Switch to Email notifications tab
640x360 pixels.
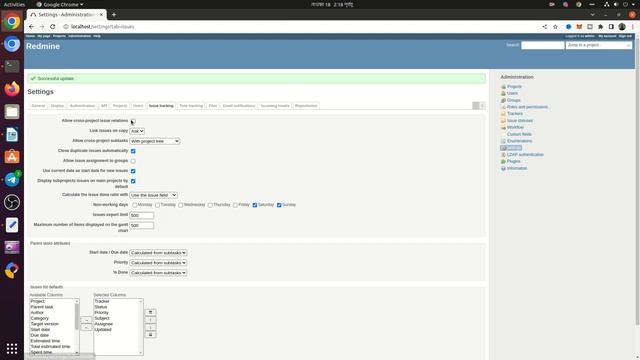(239, 106)
